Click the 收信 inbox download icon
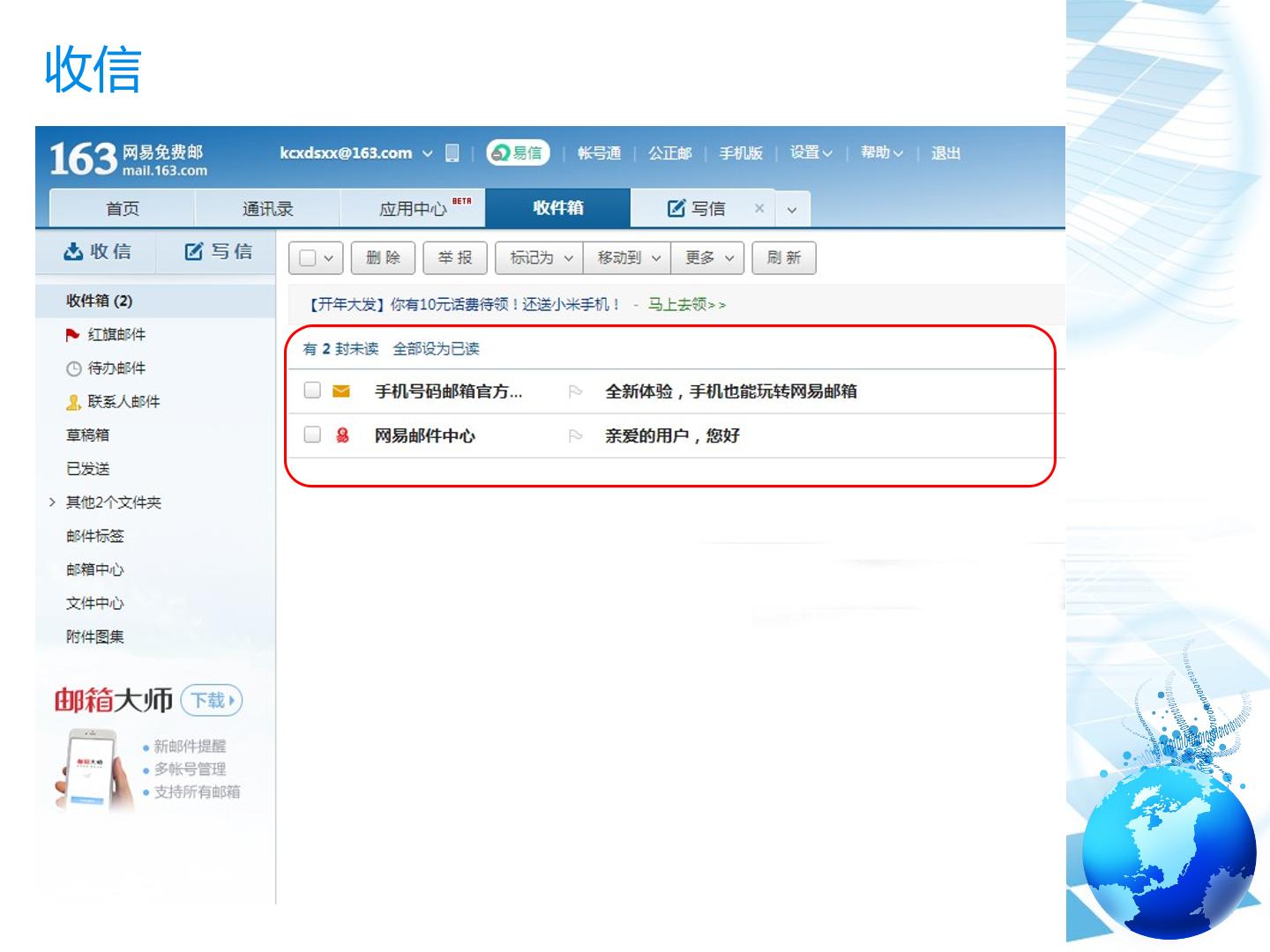Image resolution: width=1270 pixels, height=952 pixels. [73, 252]
